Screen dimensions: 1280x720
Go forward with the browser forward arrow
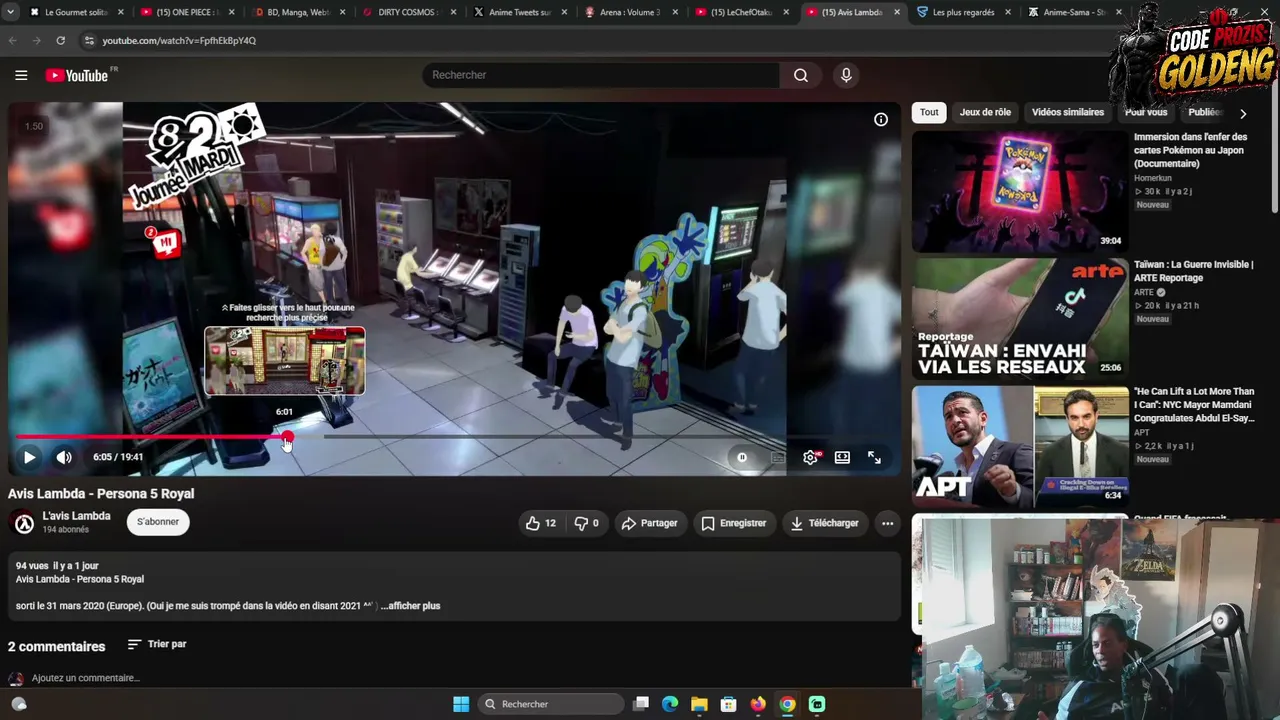[x=37, y=41]
